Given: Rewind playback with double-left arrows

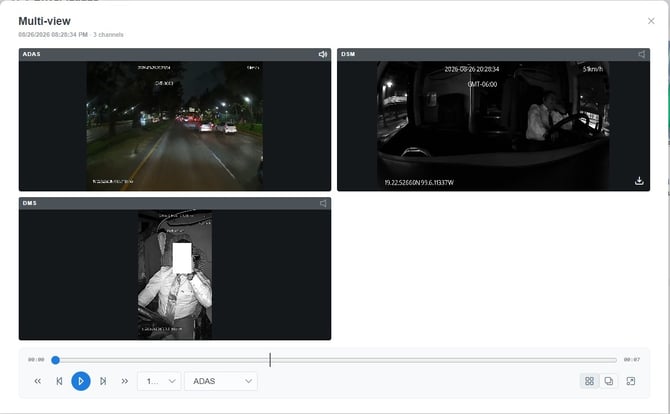Looking at the screenshot, I should pos(38,381).
